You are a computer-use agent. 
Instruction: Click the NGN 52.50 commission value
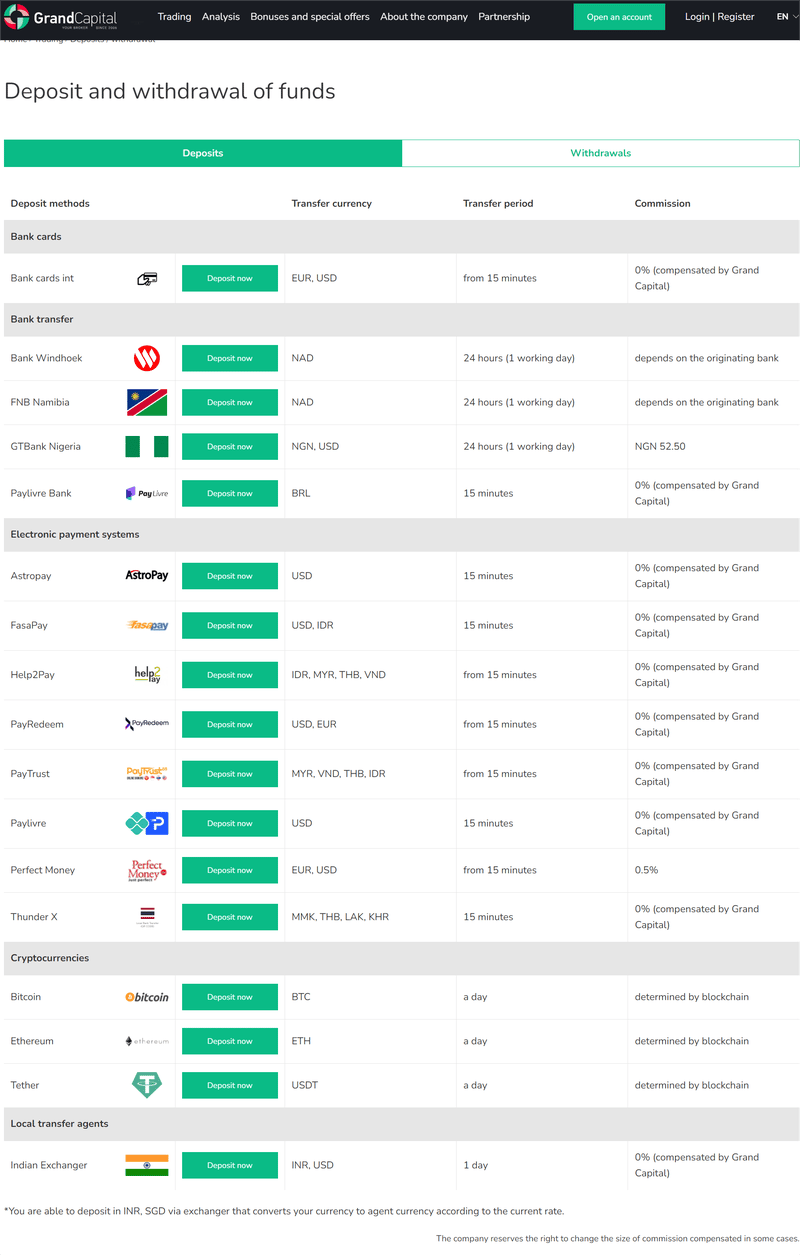point(660,447)
